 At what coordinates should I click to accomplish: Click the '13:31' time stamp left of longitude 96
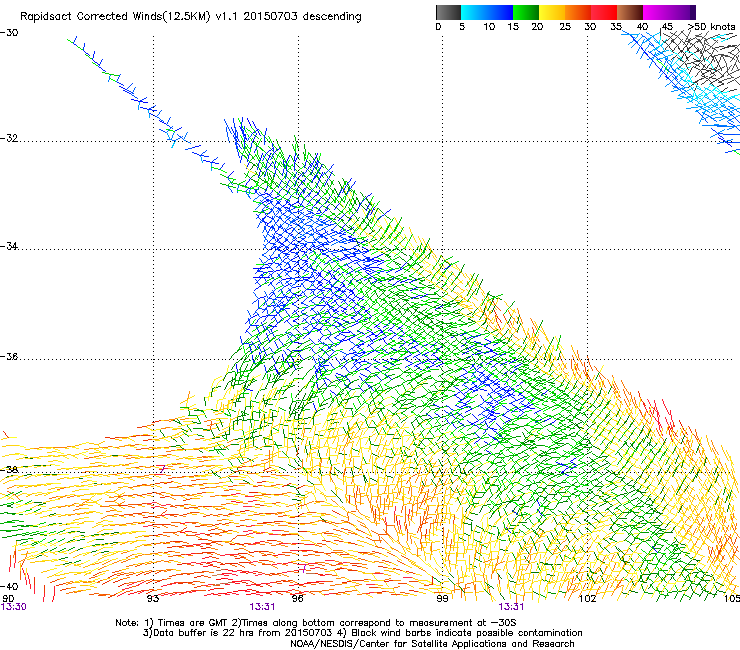point(262,607)
